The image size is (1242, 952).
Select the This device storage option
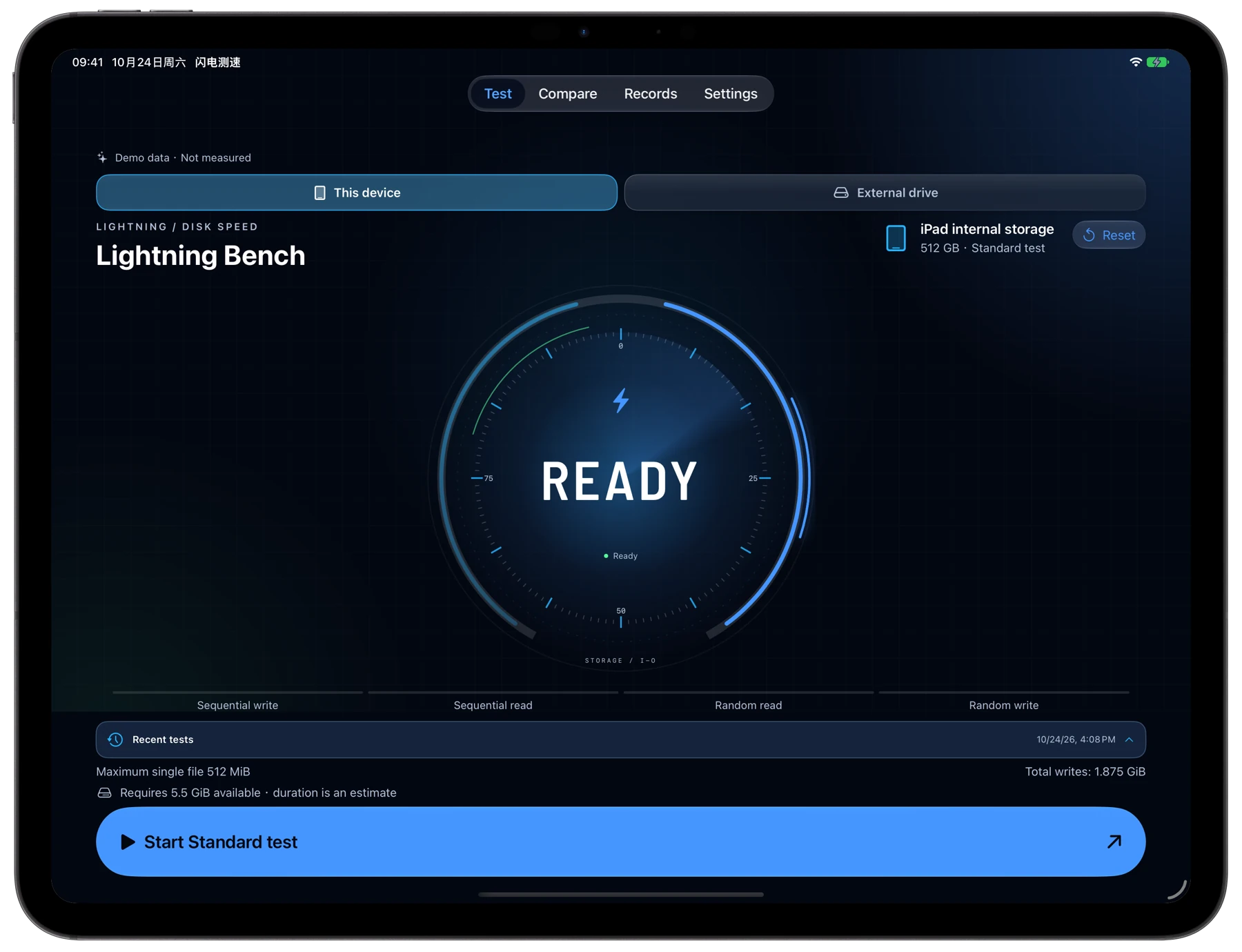click(357, 192)
